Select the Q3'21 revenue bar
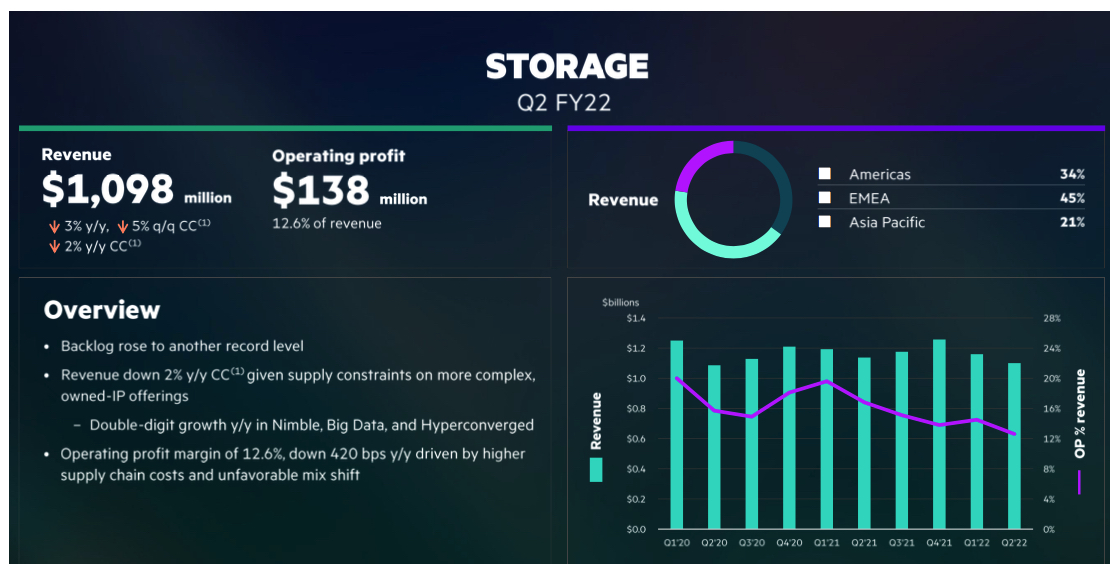This screenshot has width=1110, height=564. click(x=902, y=440)
